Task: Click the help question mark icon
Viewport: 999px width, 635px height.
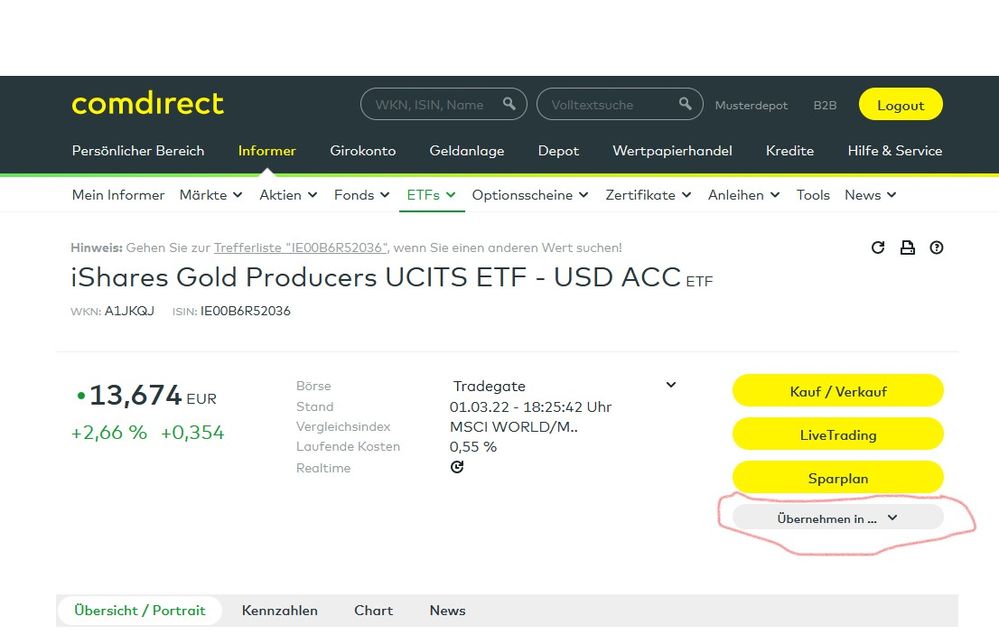Action: tap(936, 248)
